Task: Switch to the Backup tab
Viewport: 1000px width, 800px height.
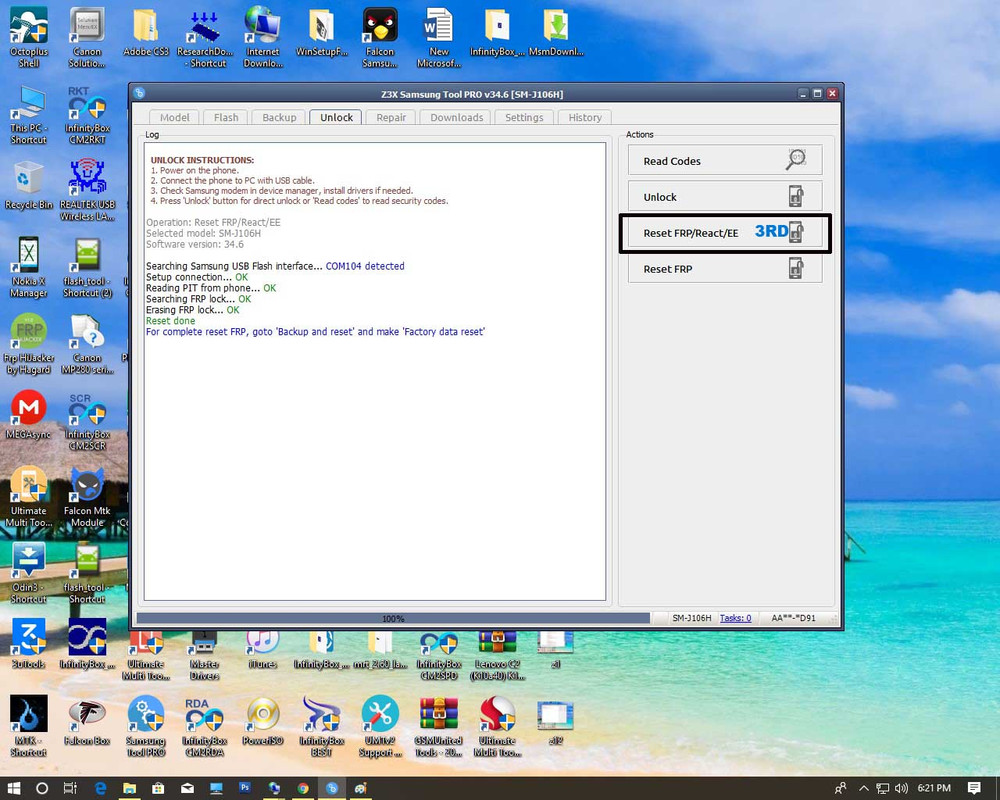Action: point(279,117)
